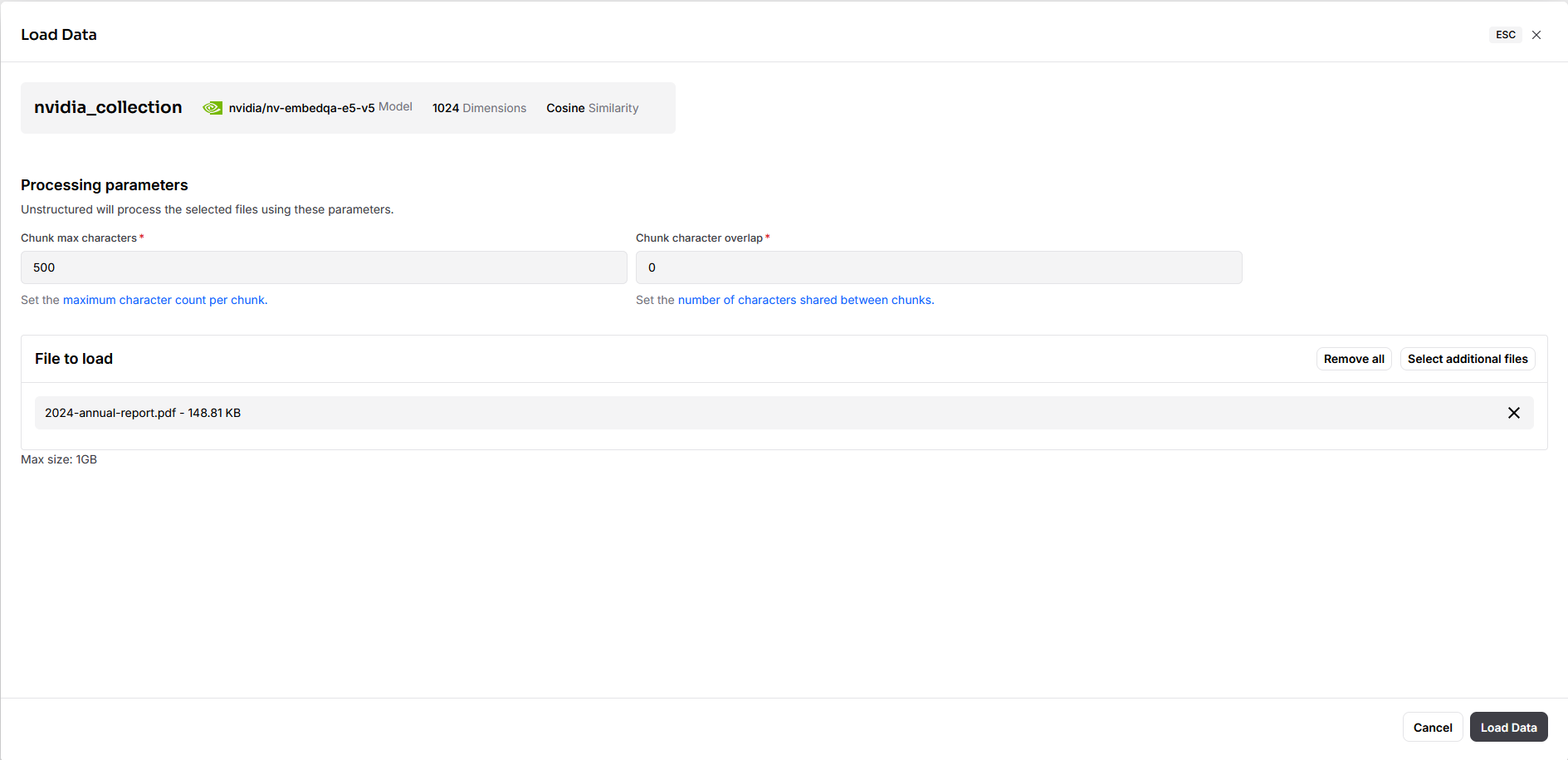Click the Remove all button
This screenshot has width=1568, height=760.
(x=1354, y=359)
